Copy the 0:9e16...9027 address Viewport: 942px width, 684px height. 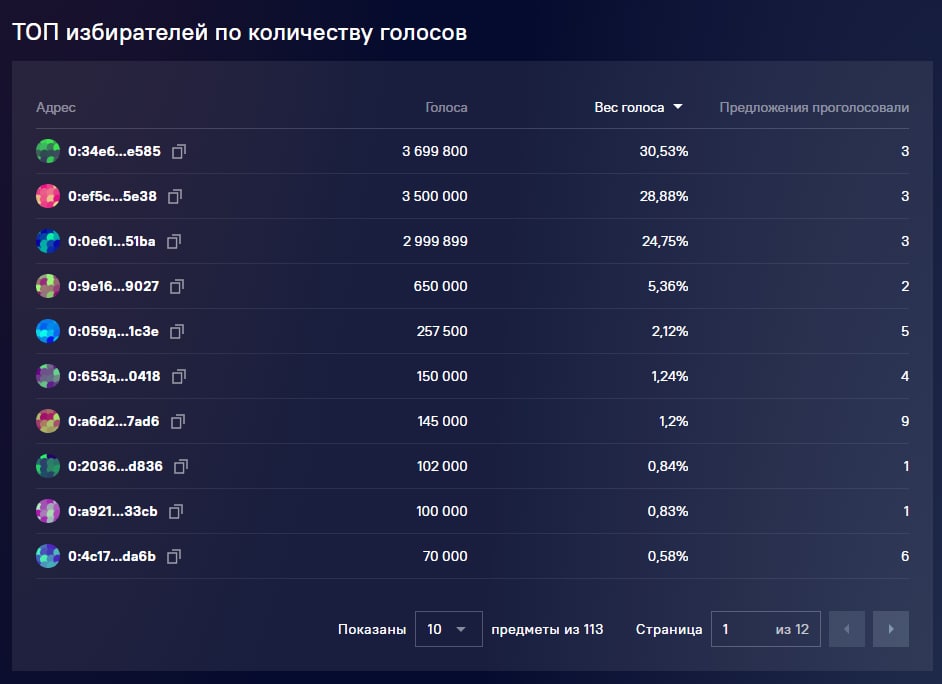(x=177, y=287)
